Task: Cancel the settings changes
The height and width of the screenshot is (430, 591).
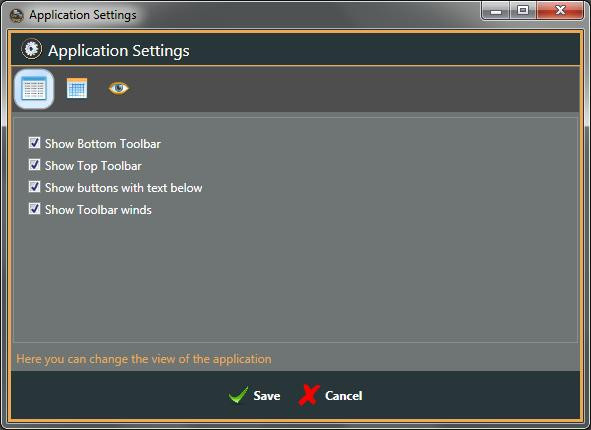Action: (x=331, y=395)
